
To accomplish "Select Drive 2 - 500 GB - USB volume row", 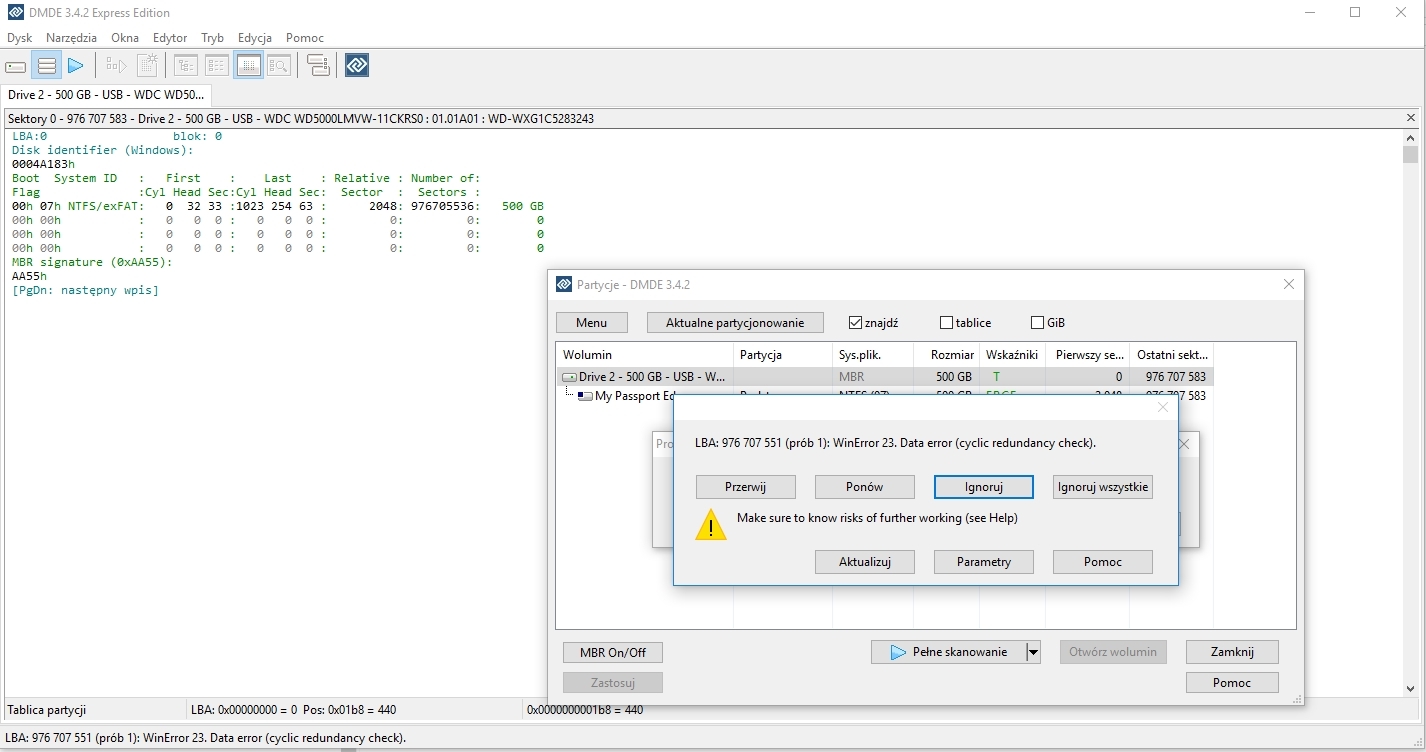I will click(x=885, y=377).
